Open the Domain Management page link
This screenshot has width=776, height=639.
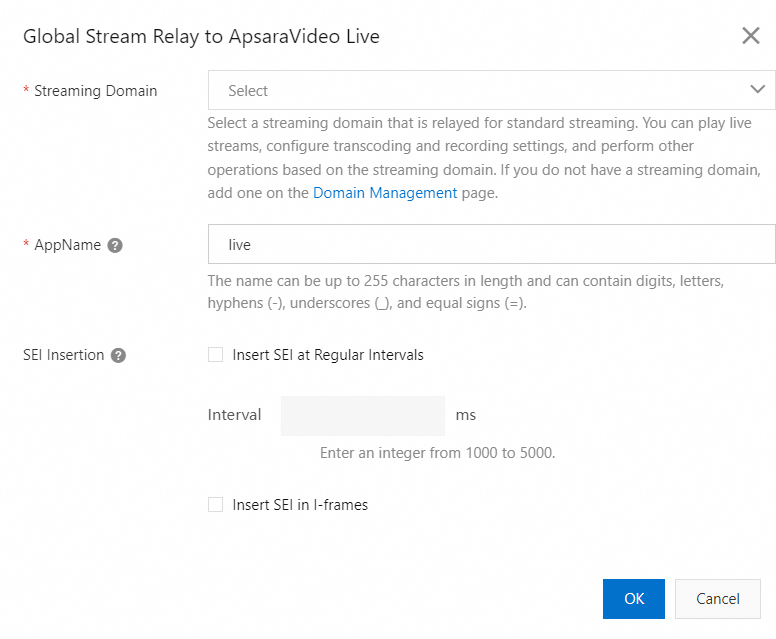pos(385,193)
